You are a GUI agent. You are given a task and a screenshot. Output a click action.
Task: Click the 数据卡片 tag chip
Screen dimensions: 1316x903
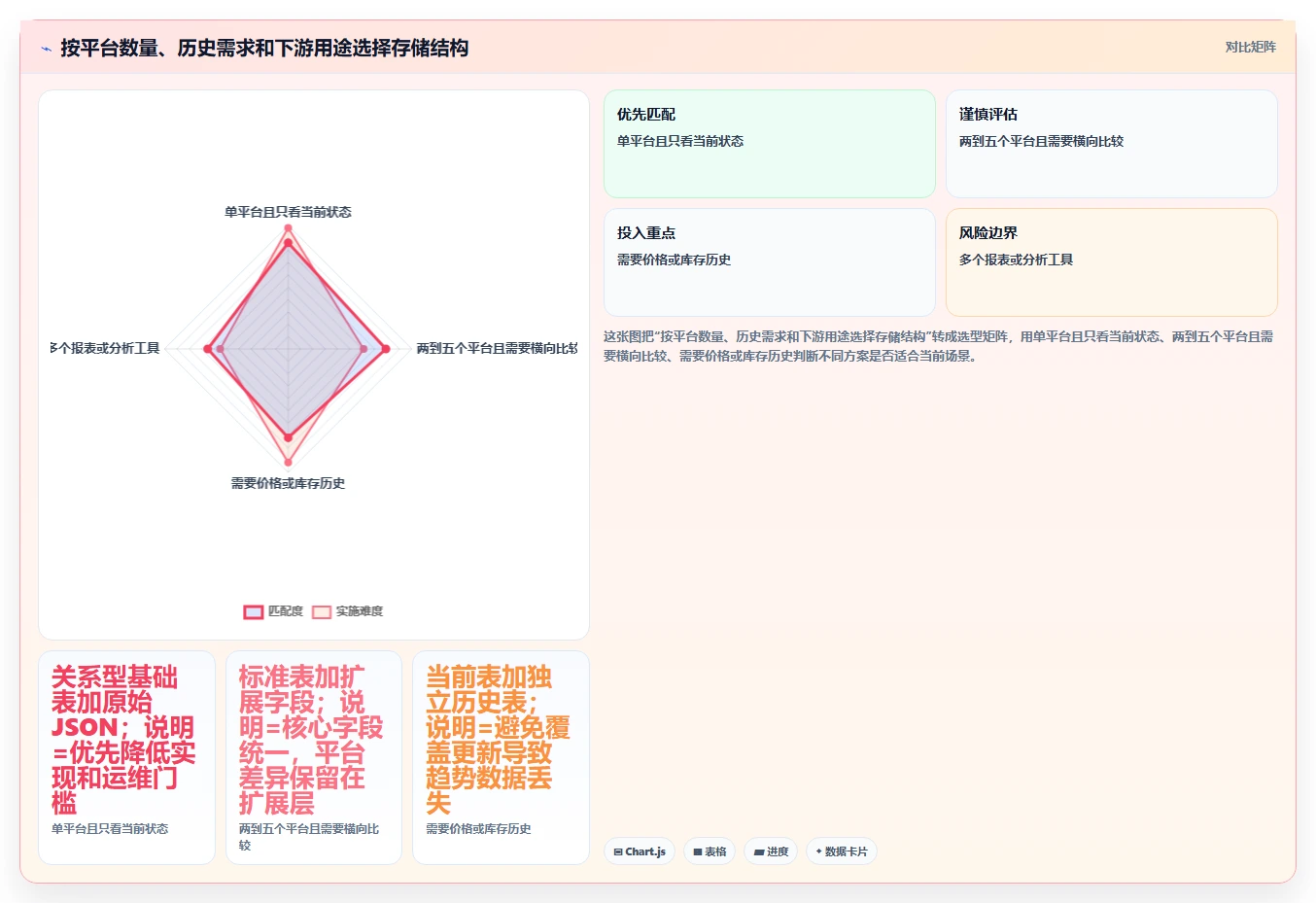(x=842, y=851)
